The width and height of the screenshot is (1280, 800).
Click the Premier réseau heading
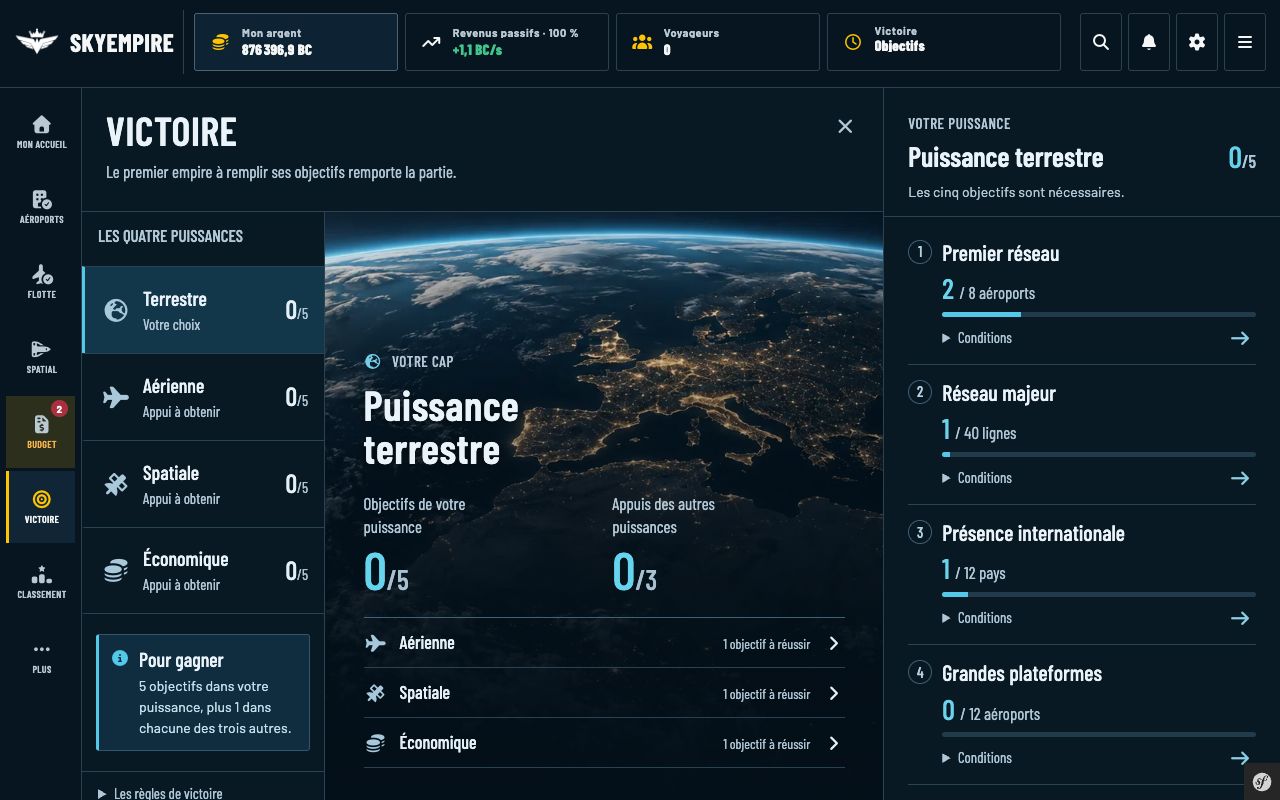pyautogui.click(x=1000, y=253)
